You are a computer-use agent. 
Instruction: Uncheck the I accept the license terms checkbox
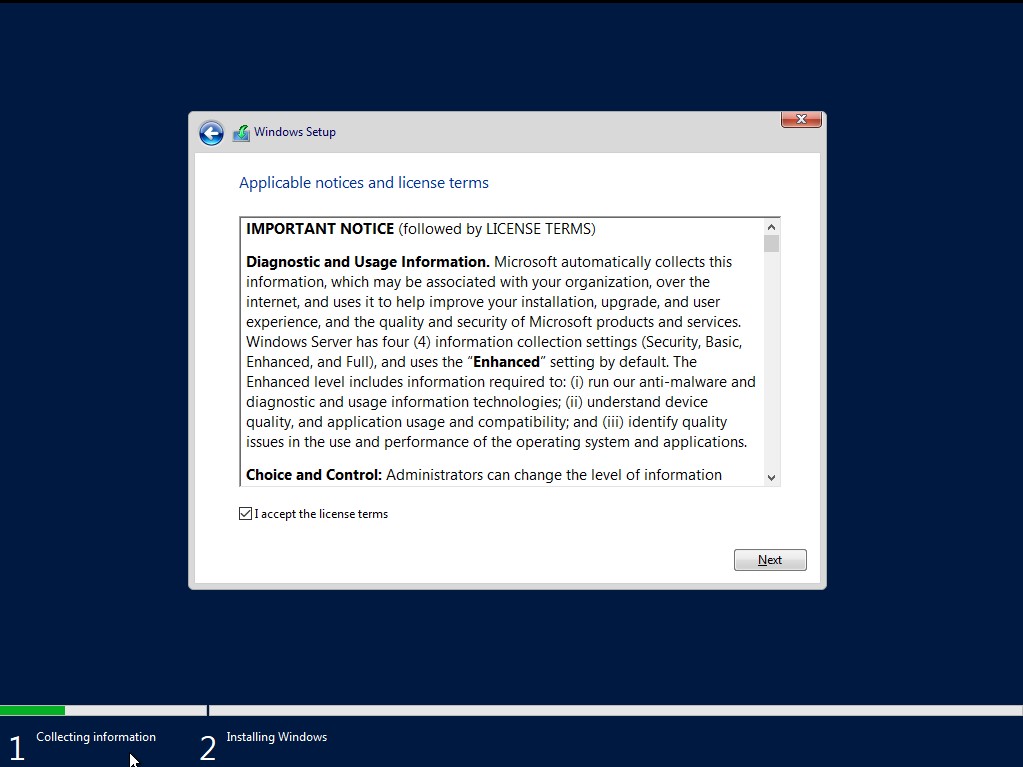click(x=245, y=513)
